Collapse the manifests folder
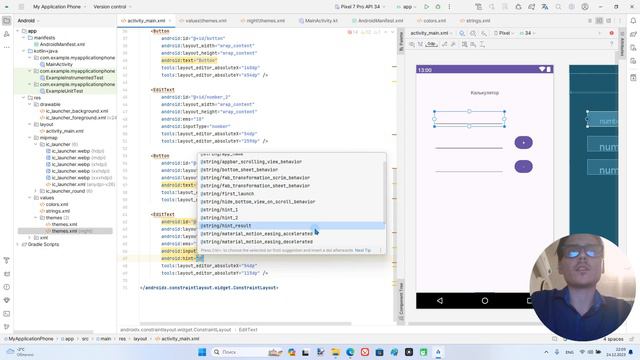This screenshot has height=360, width=640. (x=24, y=38)
